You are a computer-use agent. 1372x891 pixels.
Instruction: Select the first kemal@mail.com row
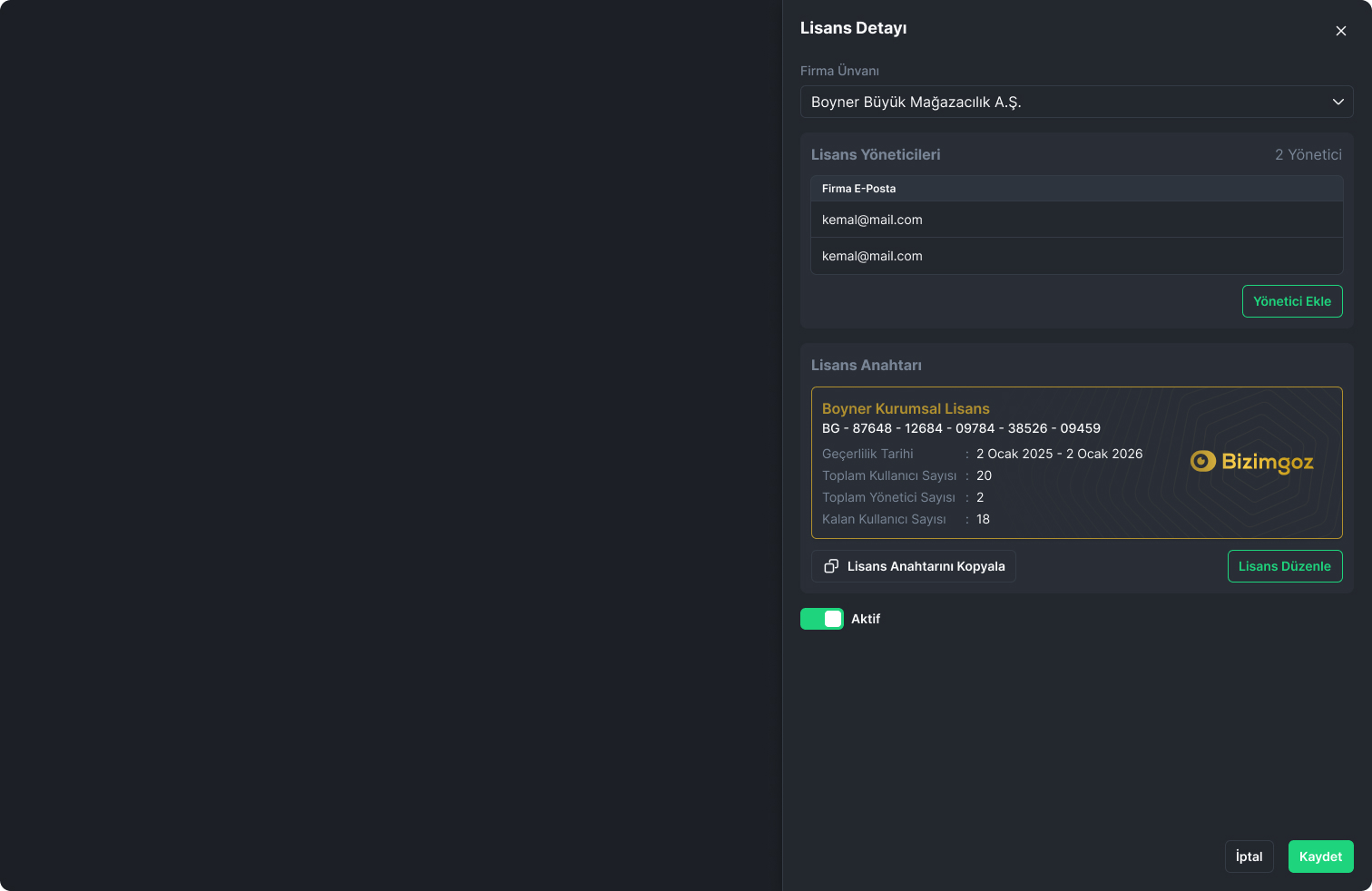coord(1076,220)
